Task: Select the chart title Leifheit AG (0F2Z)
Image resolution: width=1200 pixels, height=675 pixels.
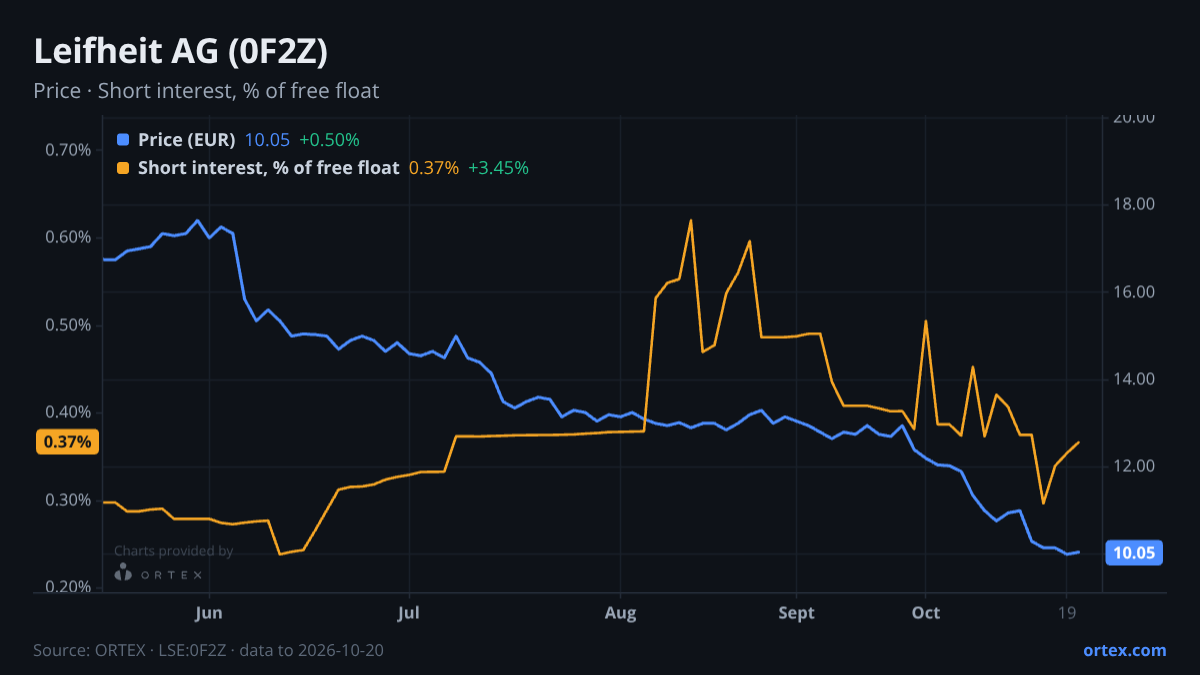Action: pyautogui.click(x=181, y=52)
